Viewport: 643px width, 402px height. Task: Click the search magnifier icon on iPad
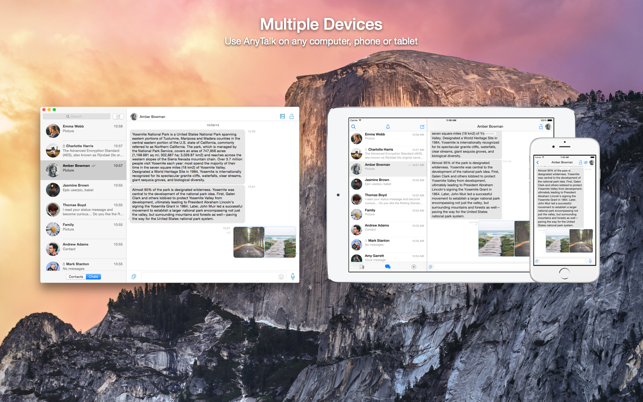coord(353,127)
